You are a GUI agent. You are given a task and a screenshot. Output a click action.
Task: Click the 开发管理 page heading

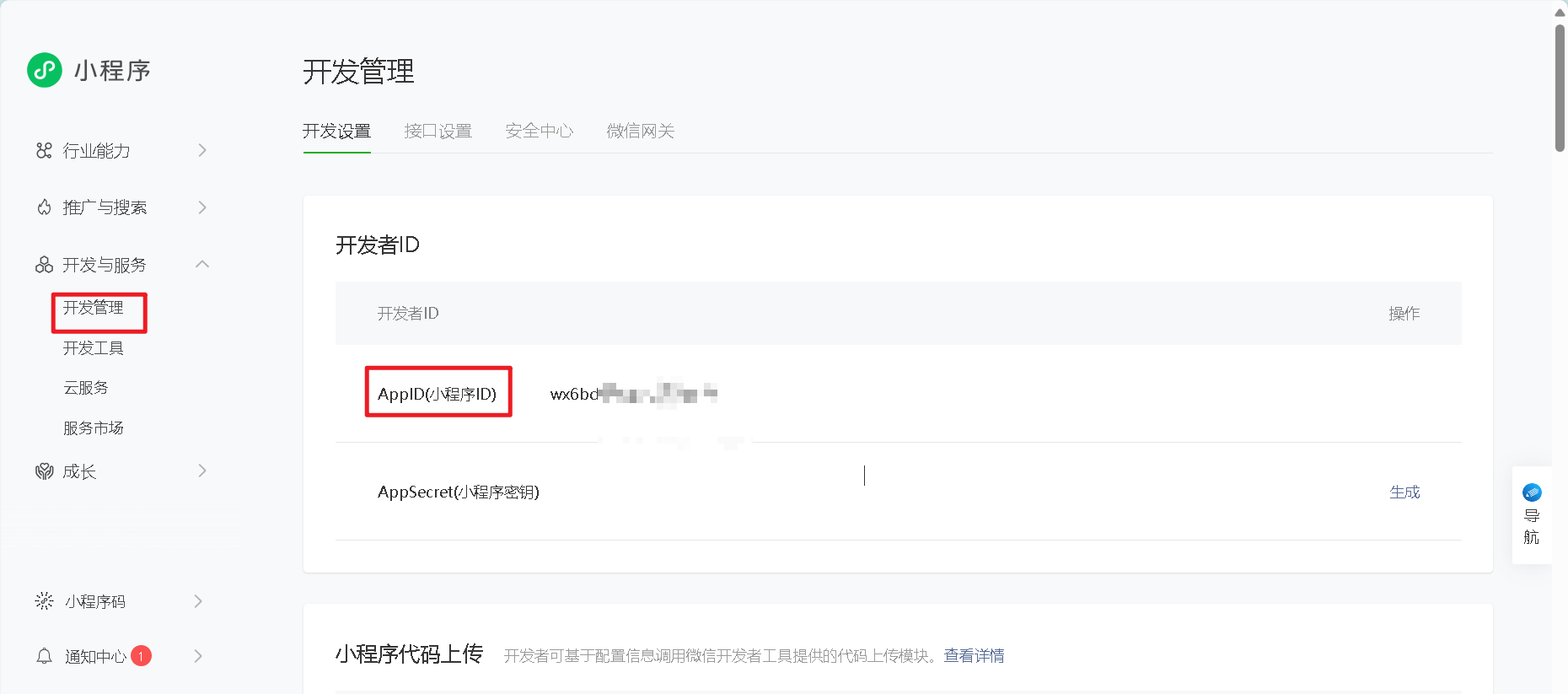(358, 72)
